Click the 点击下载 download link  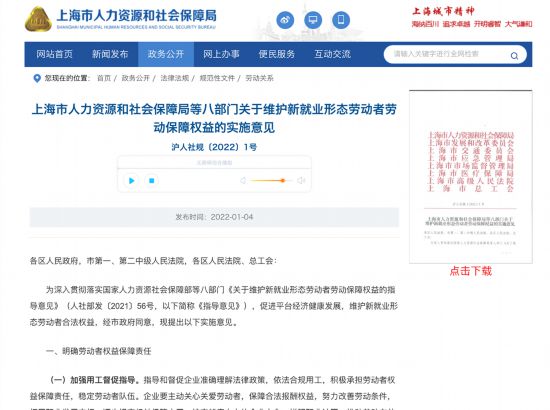click(471, 271)
